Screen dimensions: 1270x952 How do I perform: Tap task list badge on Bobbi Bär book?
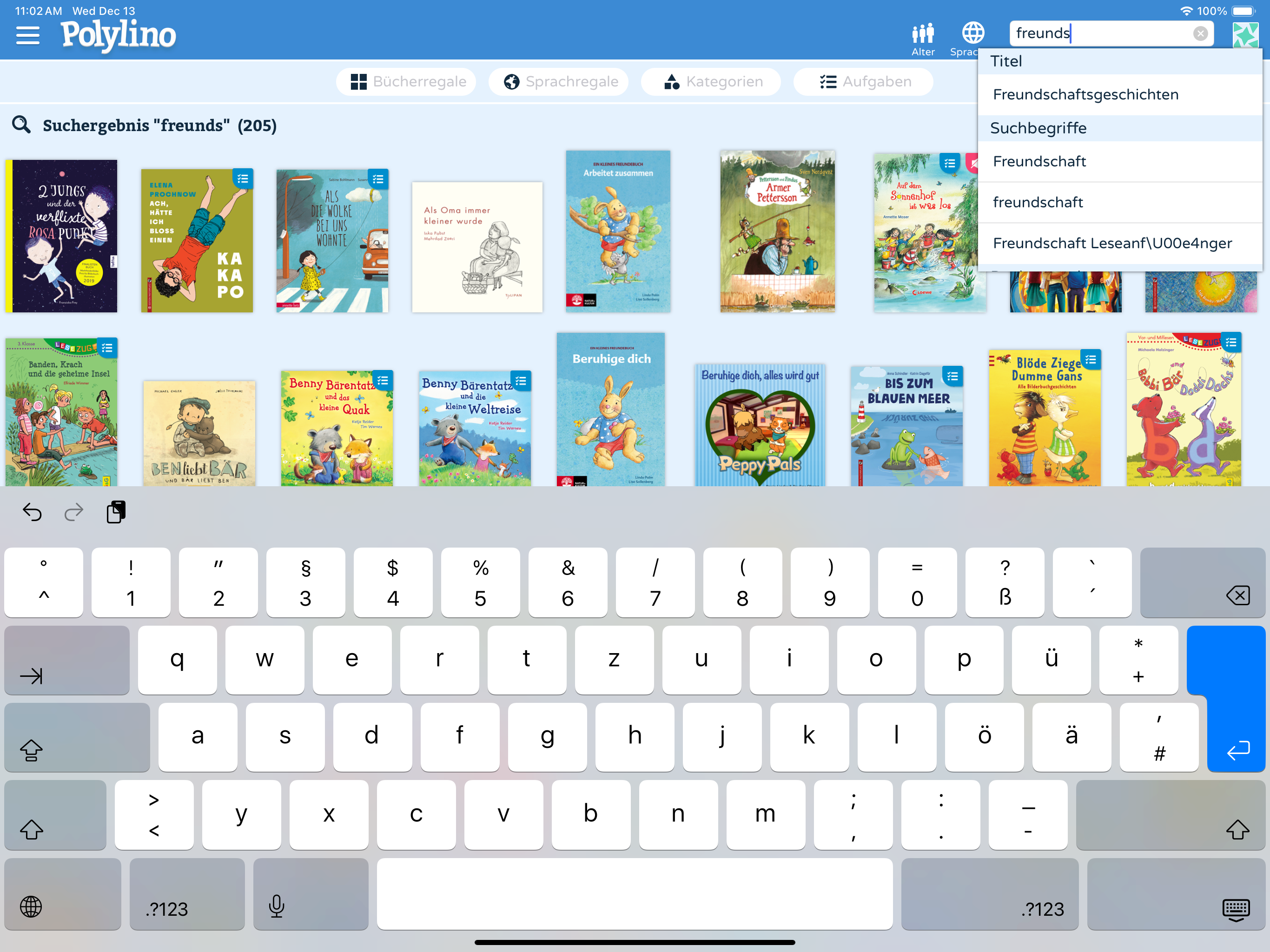[x=1231, y=342]
